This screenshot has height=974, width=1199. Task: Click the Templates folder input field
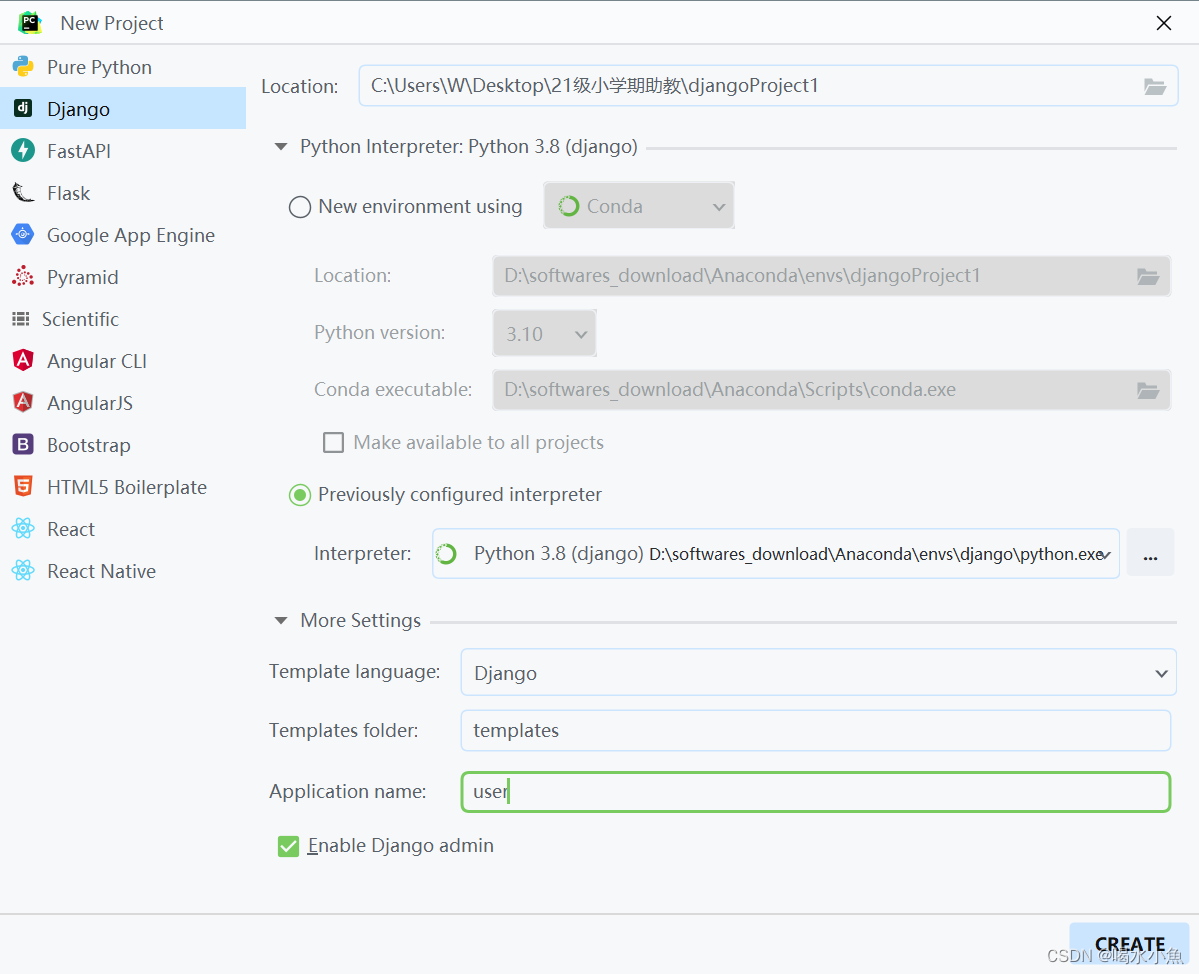click(816, 731)
